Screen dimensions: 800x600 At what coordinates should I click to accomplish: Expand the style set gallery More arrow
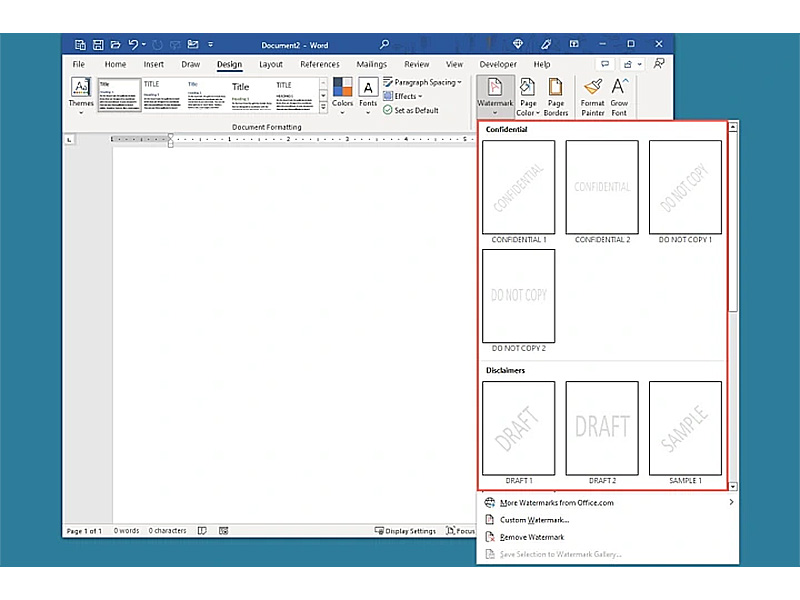(323, 107)
